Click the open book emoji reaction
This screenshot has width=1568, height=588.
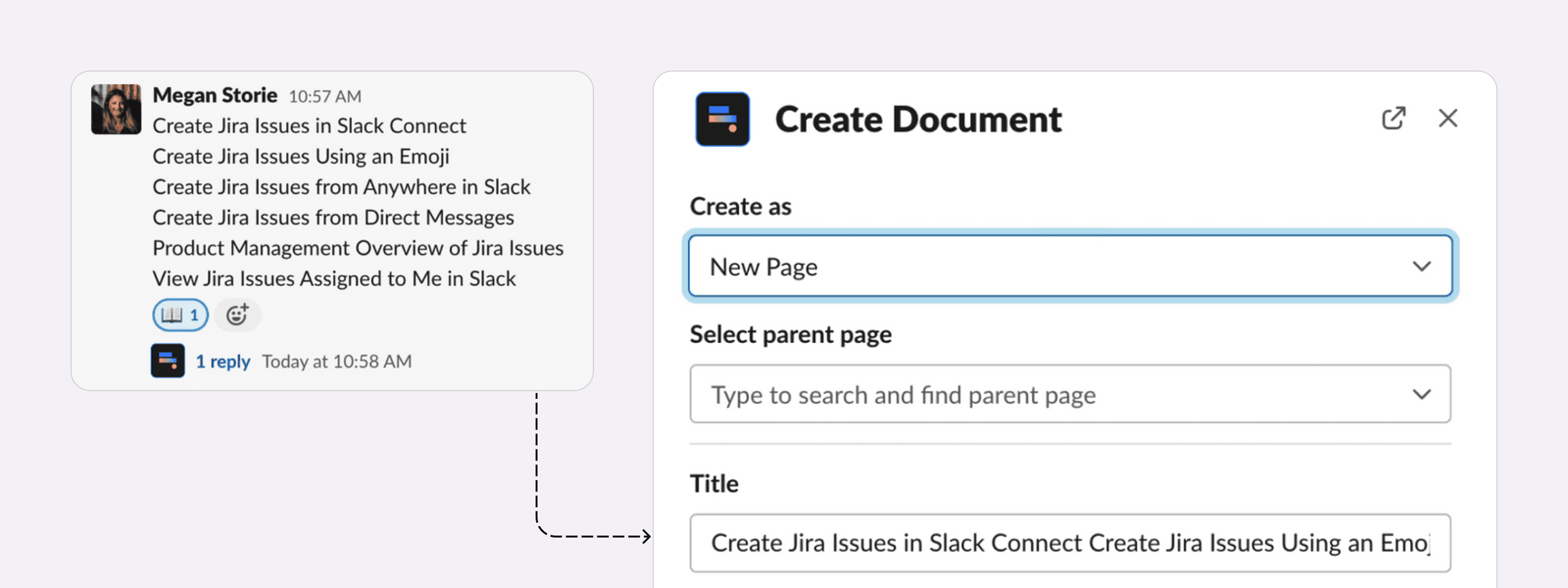click(x=180, y=315)
